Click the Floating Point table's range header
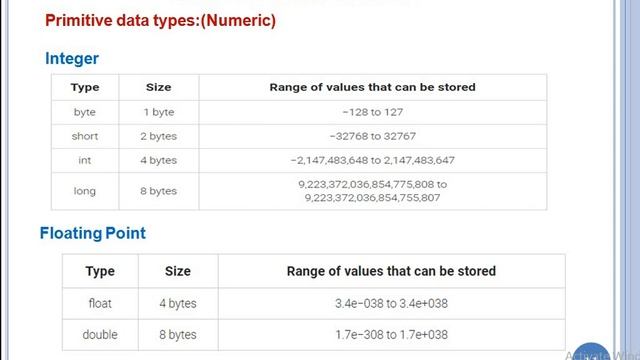 (x=391, y=271)
